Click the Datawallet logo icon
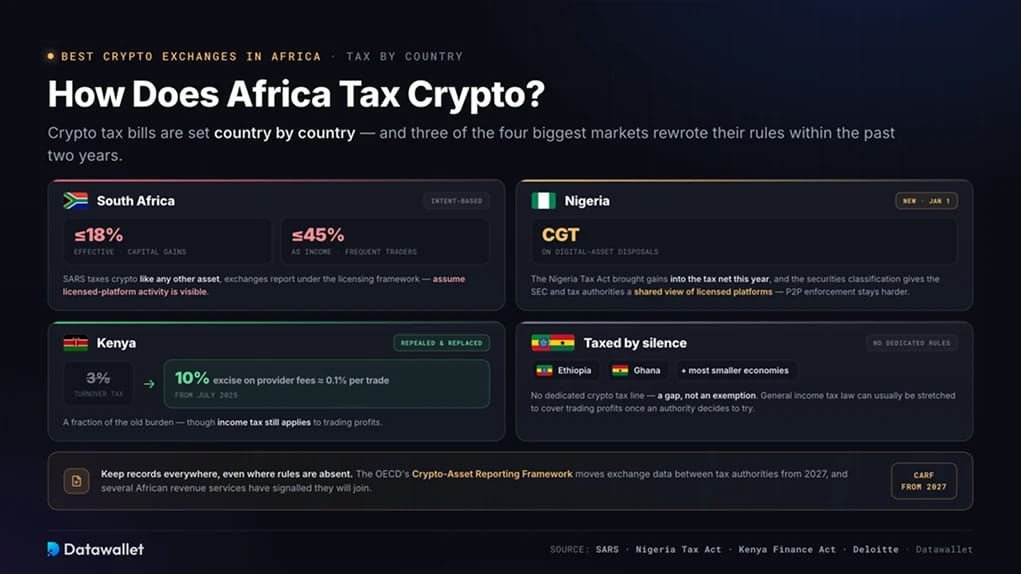Screen dimensions: 1021x574 (x=53, y=549)
